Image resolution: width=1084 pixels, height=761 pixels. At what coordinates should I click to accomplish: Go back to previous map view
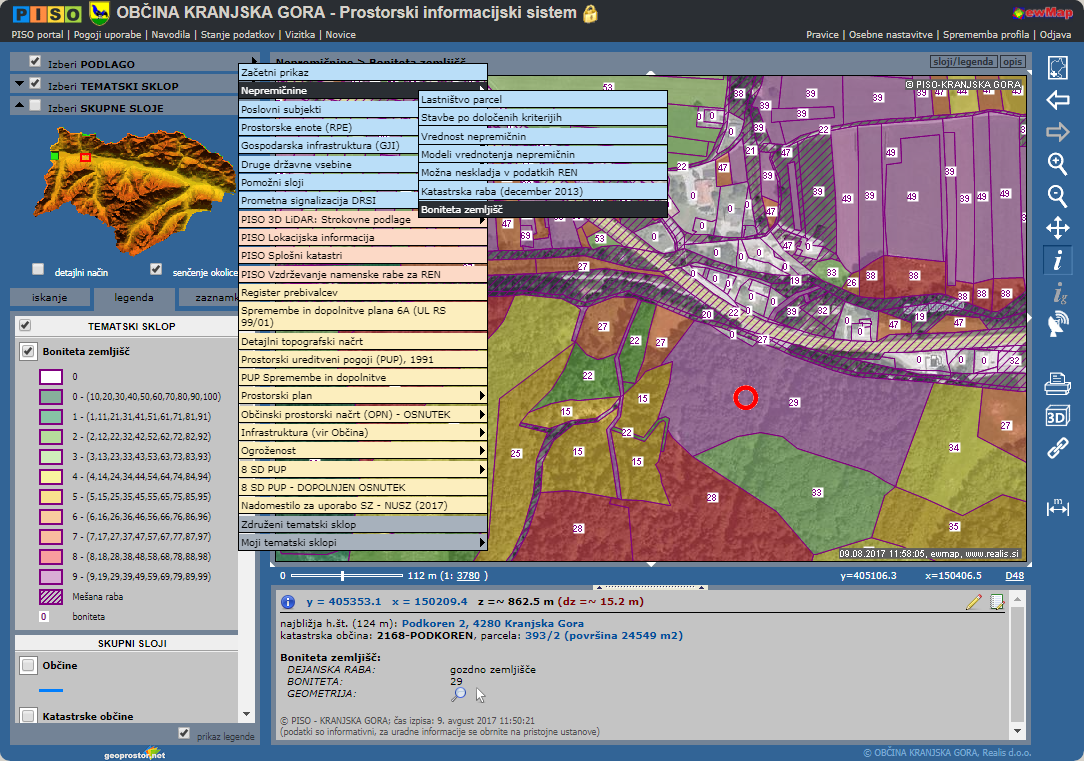coord(1057,100)
